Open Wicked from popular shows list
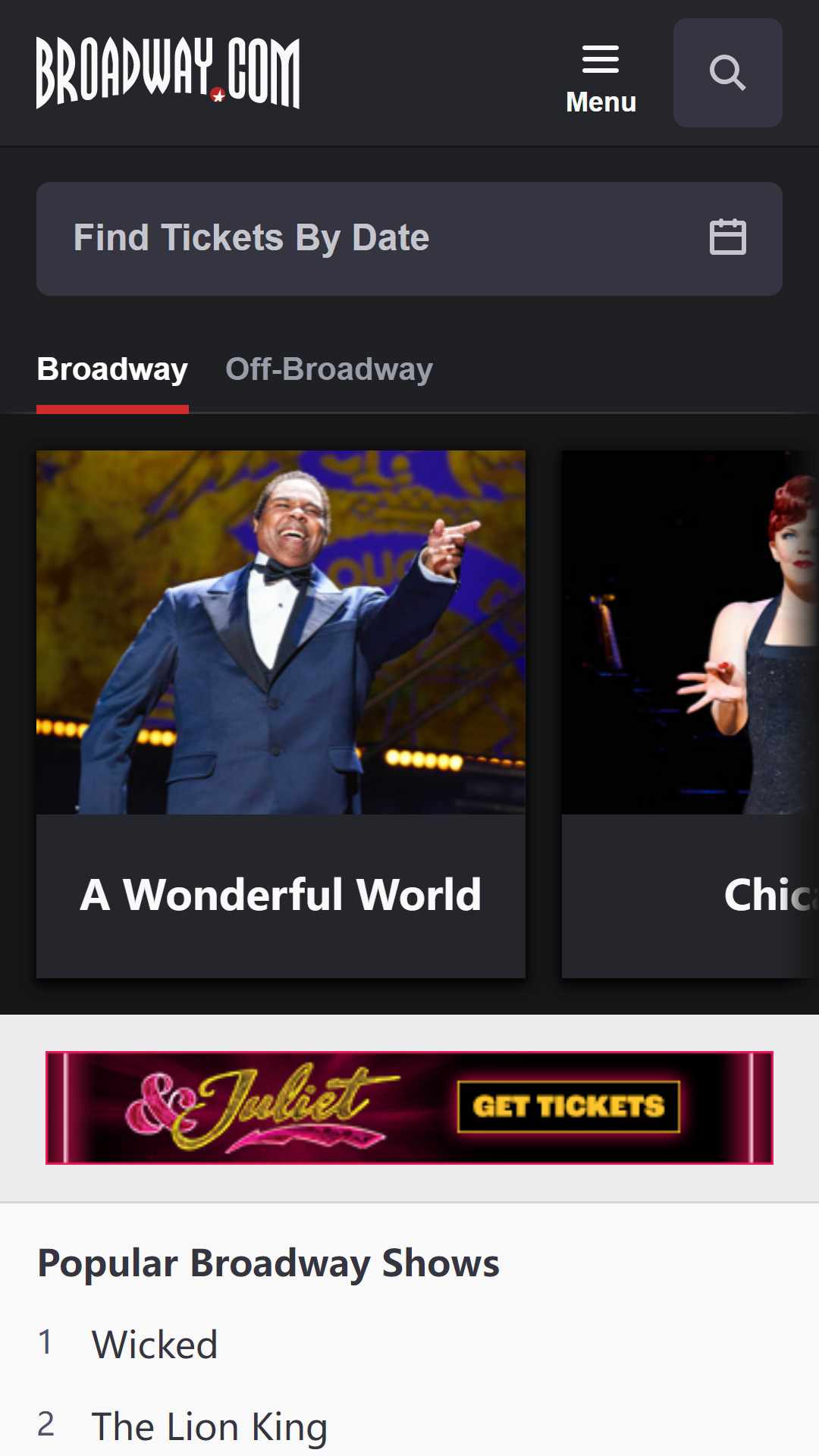Viewport: 819px width, 1456px height. 155,1345
